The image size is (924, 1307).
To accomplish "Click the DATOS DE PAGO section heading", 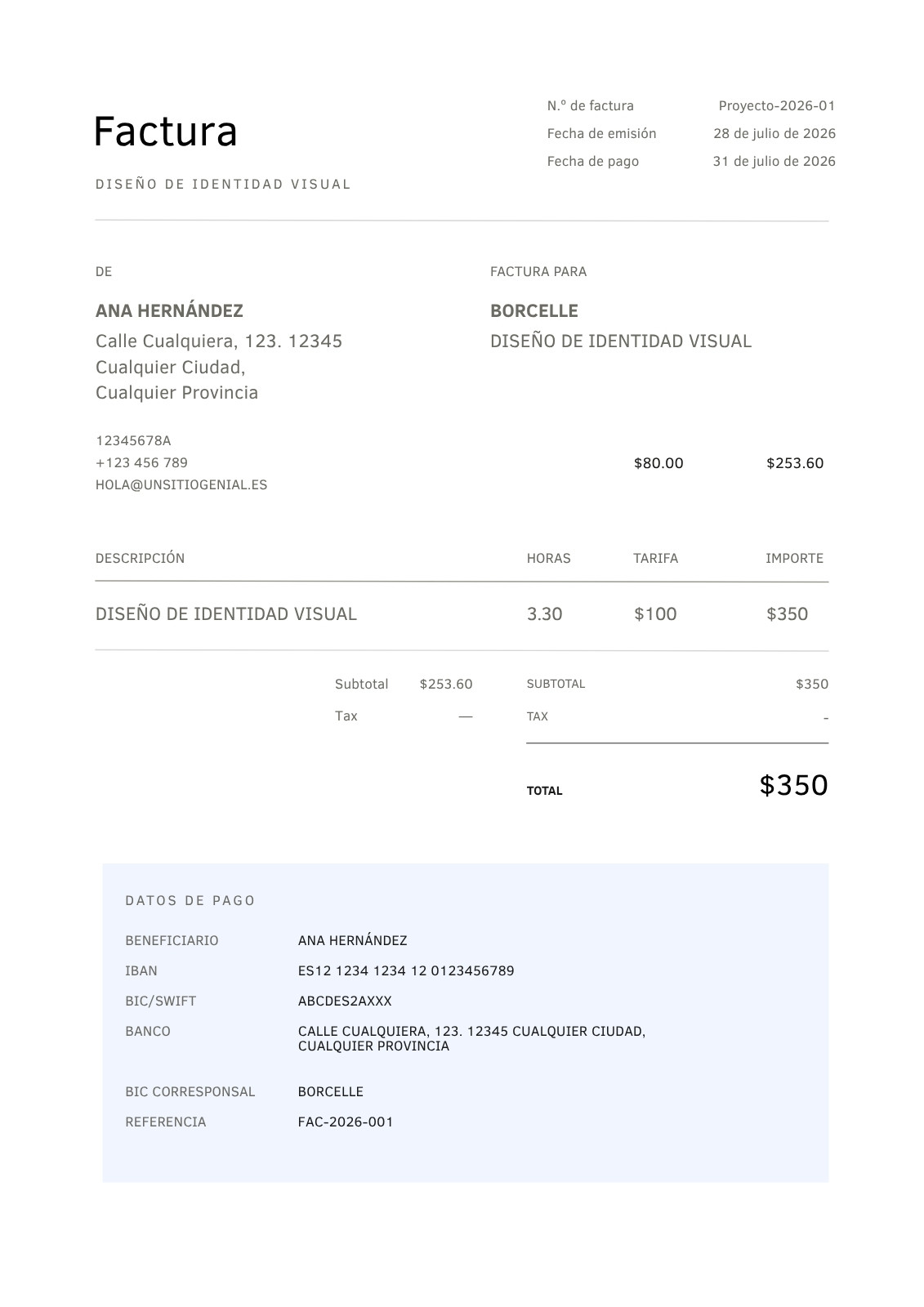I will [190, 900].
